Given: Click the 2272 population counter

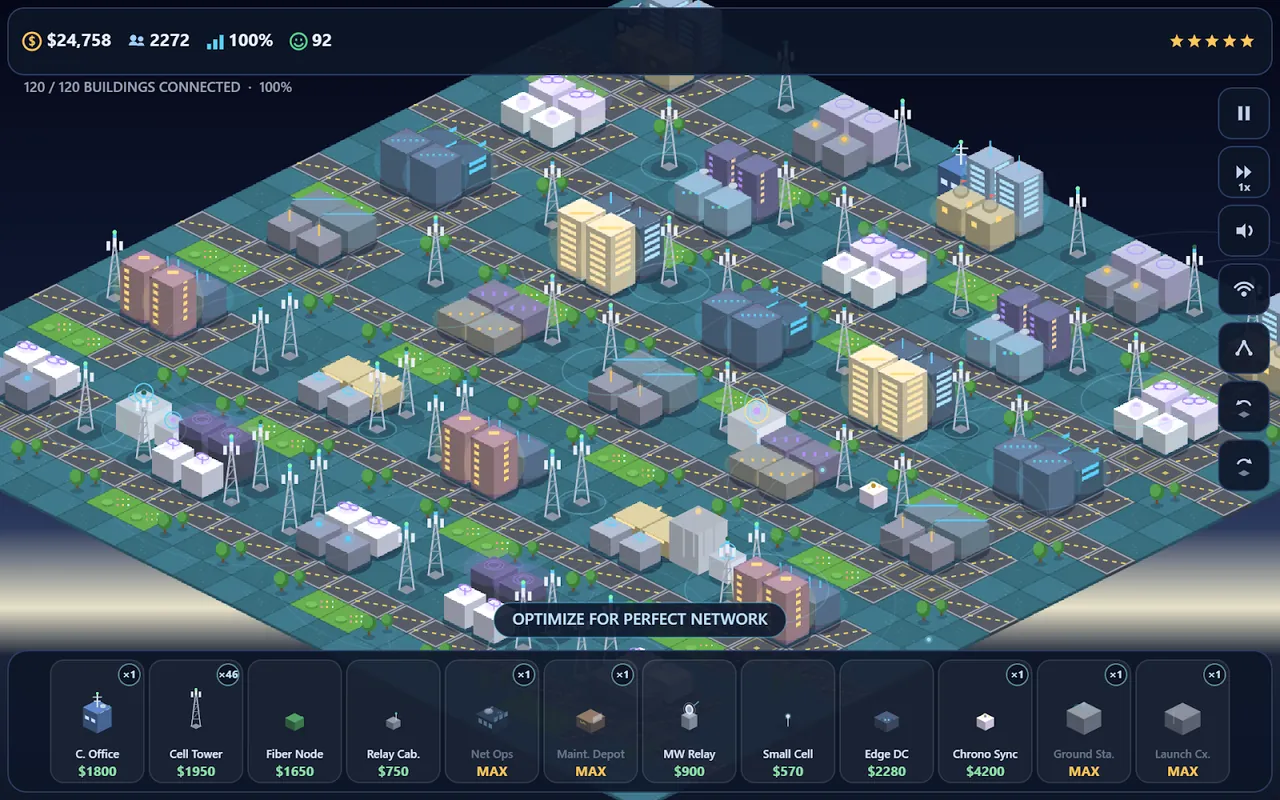Looking at the screenshot, I should (x=159, y=41).
